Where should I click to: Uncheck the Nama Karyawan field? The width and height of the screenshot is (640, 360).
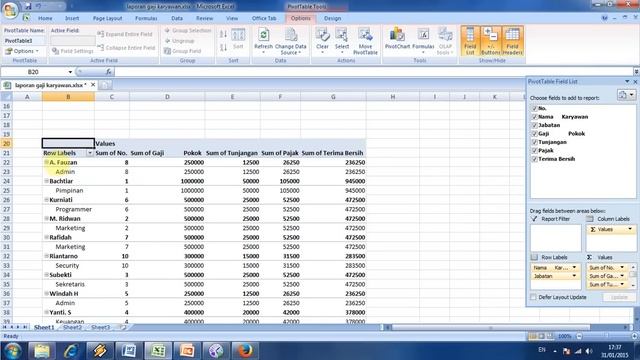click(x=534, y=117)
